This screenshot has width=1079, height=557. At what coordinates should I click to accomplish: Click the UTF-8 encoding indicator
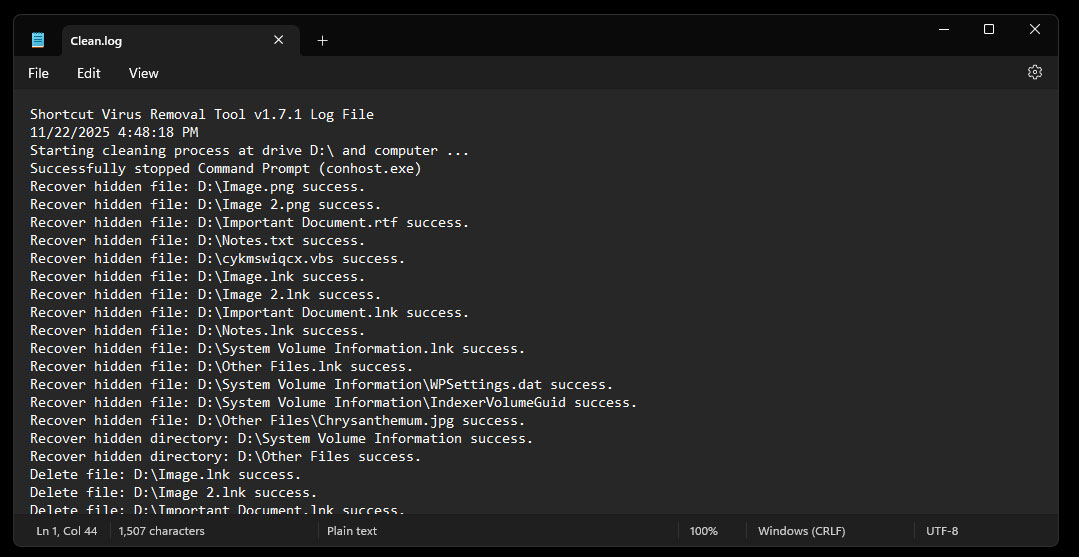(942, 531)
